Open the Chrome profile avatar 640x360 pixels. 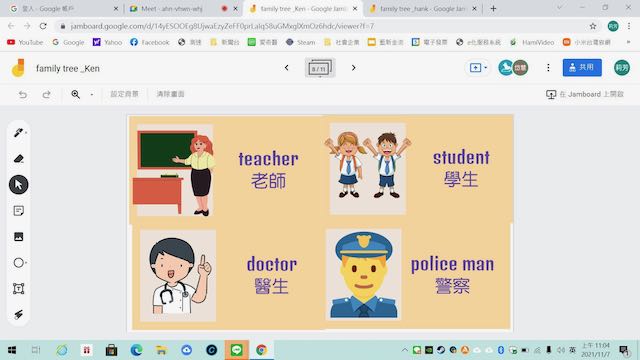click(613, 26)
